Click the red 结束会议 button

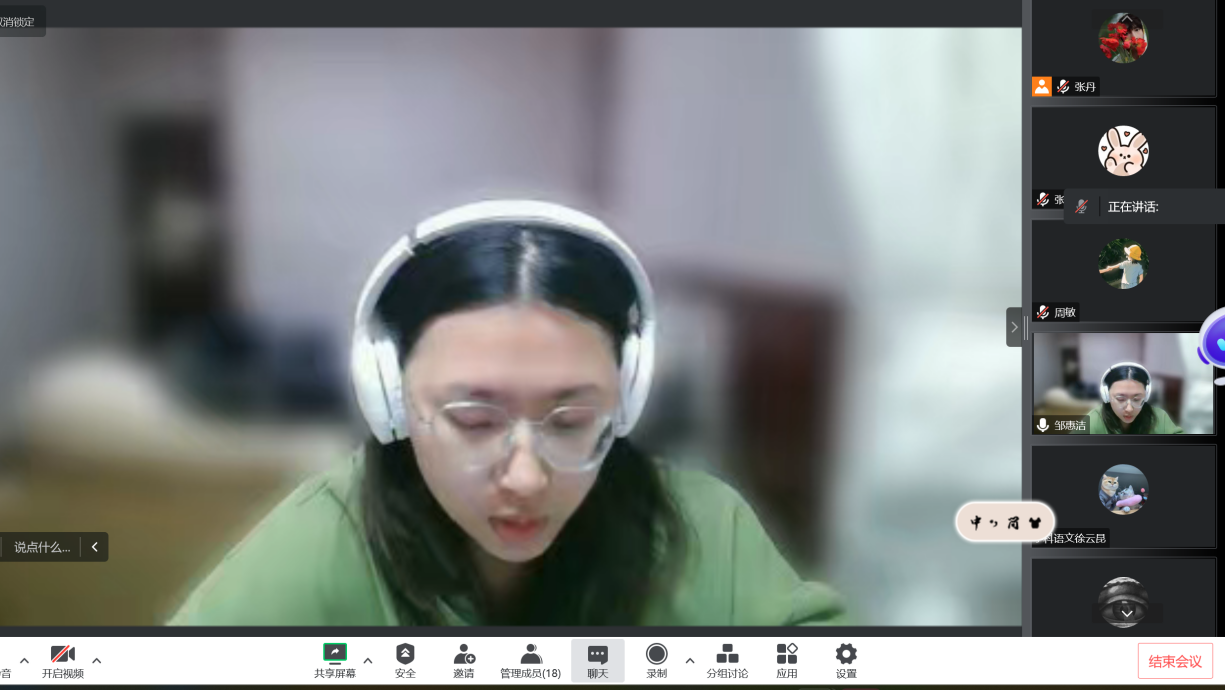click(x=1175, y=661)
